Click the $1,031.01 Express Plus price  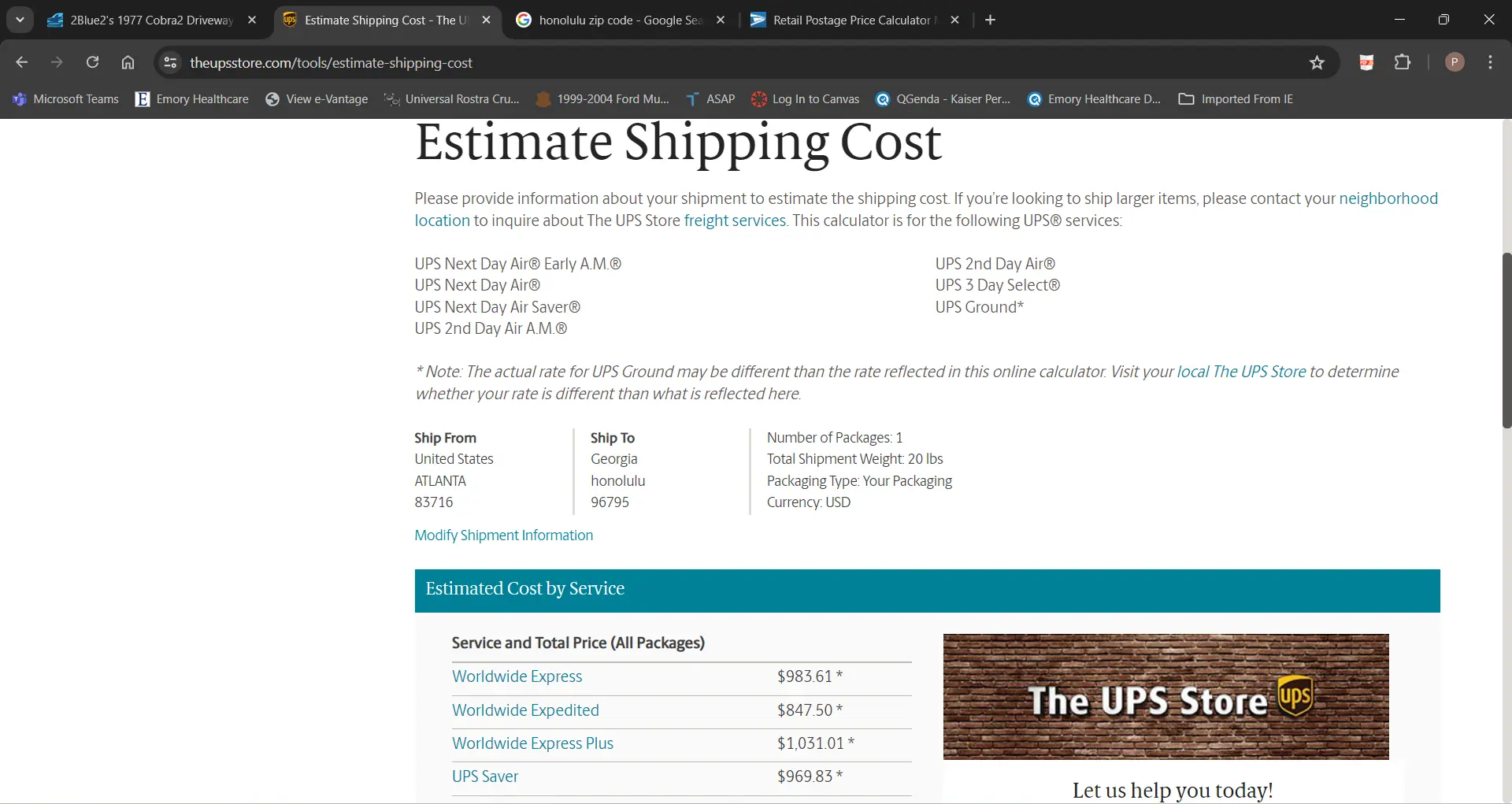(815, 743)
